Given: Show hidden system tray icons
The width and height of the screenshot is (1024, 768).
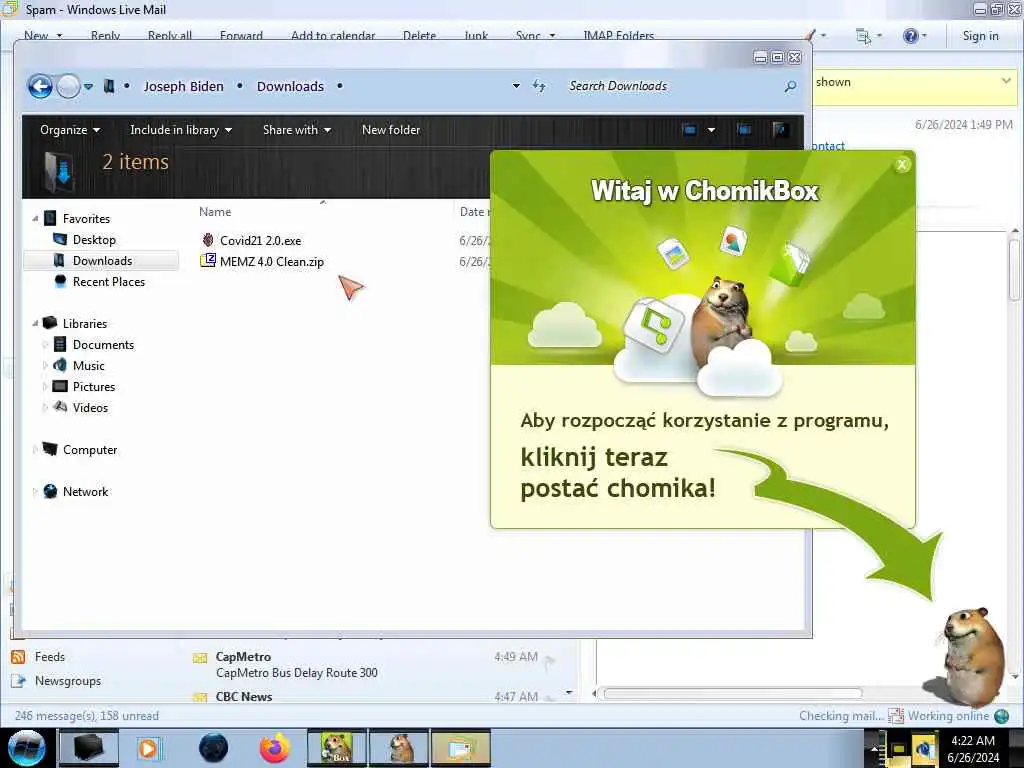Looking at the screenshot, I should (x=874, y=749).
